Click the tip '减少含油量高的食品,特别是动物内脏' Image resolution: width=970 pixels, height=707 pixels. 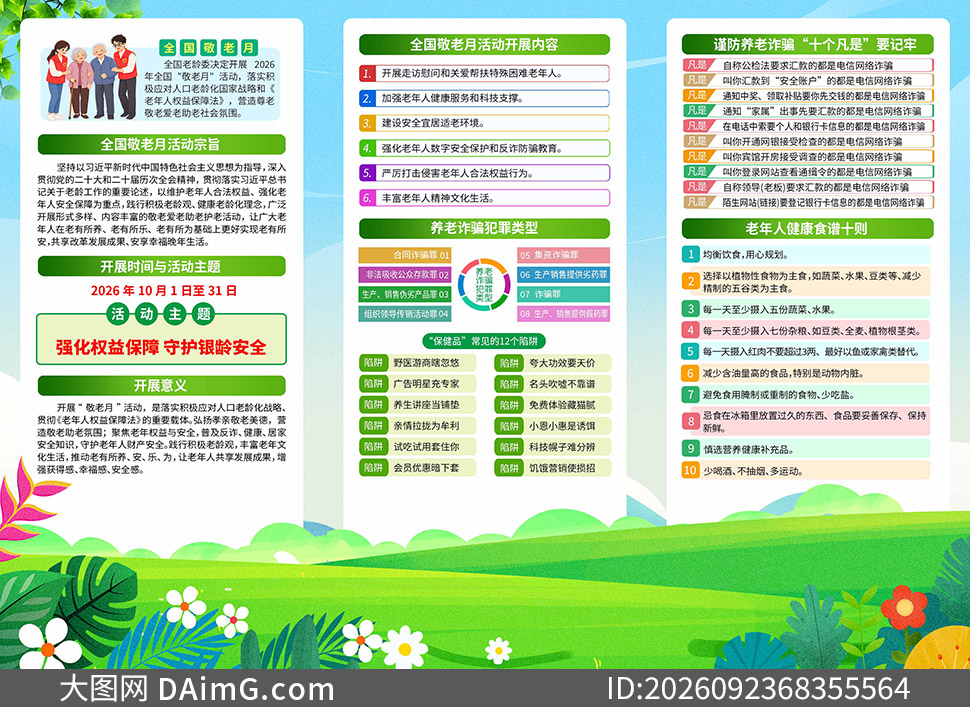coord(805,373)
